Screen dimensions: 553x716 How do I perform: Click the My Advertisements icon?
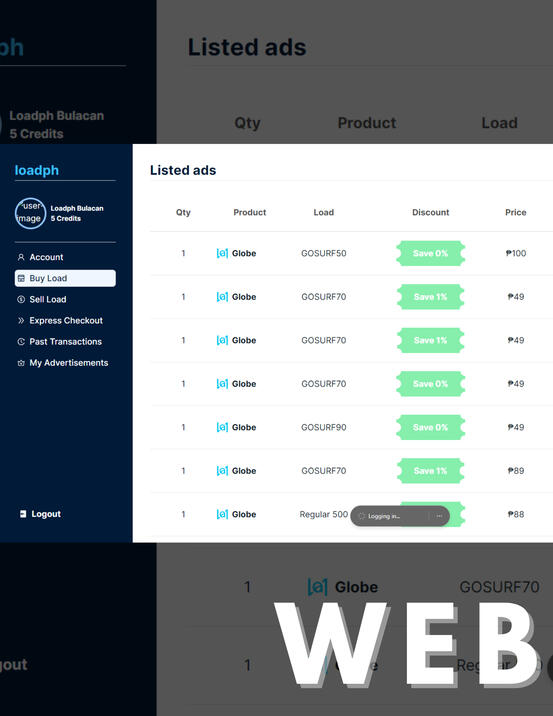point(21,363)
